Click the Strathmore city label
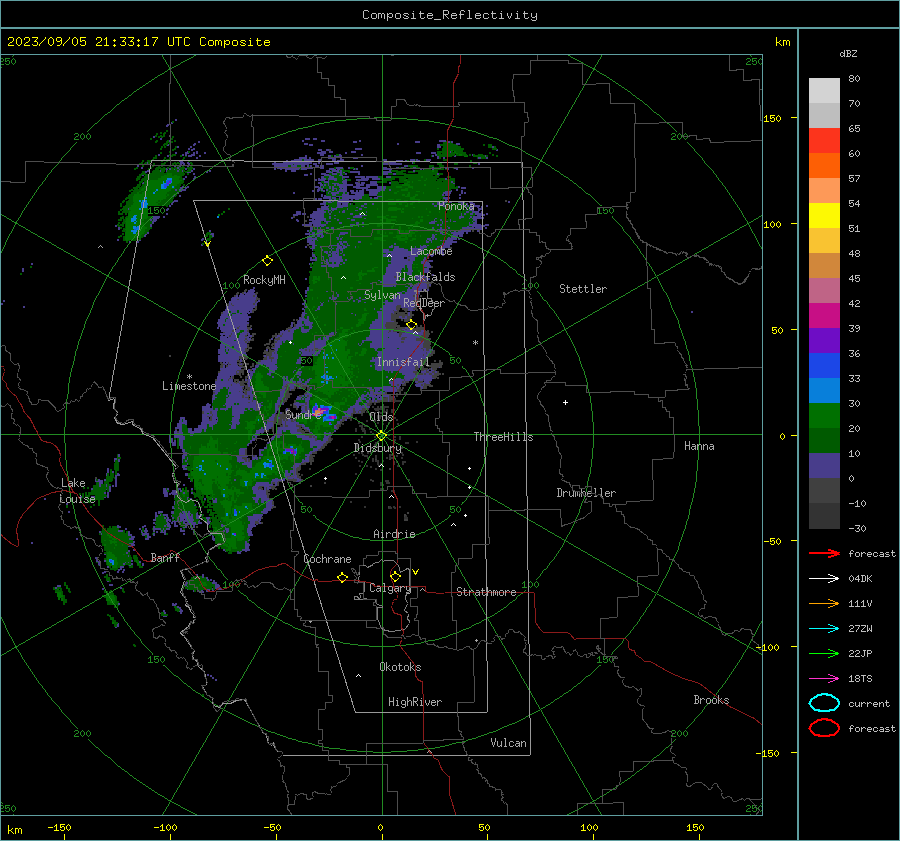This screenshot has height=841, width=900. point(486,592)
